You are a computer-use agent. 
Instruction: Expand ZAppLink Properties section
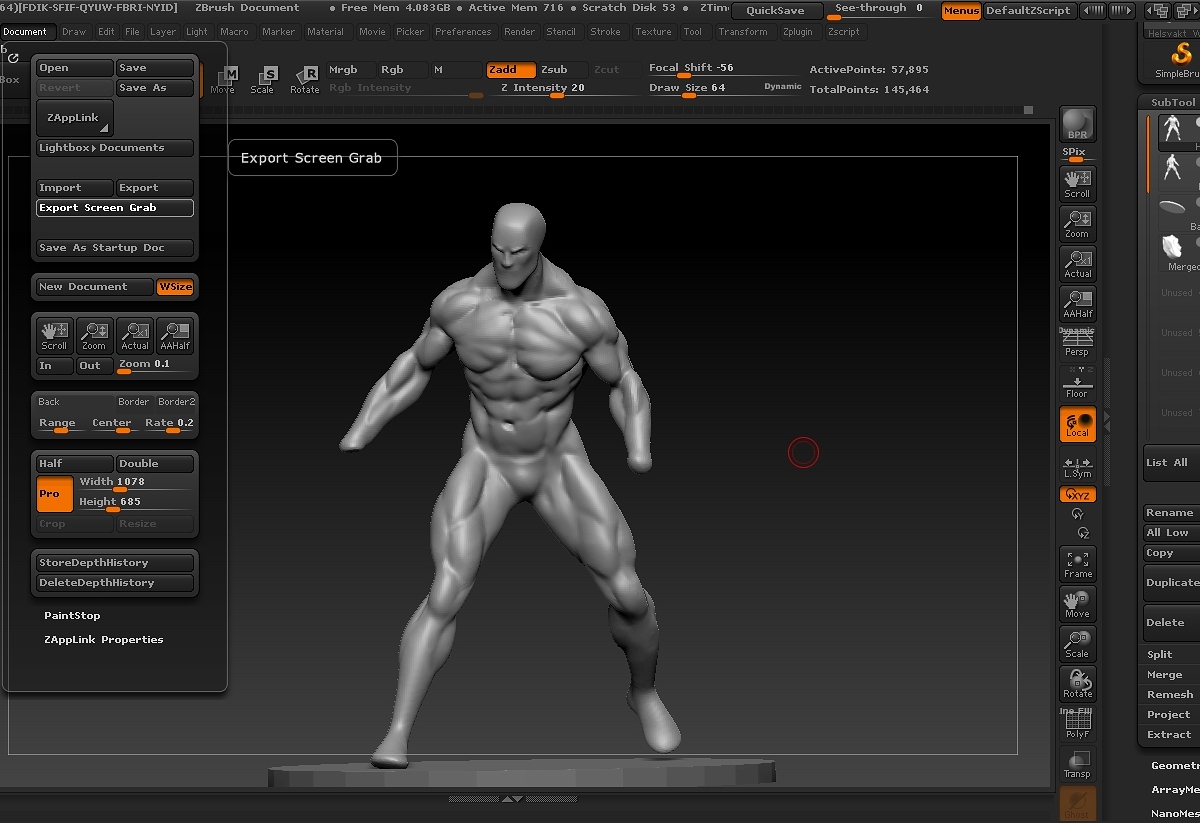(104, 640)
